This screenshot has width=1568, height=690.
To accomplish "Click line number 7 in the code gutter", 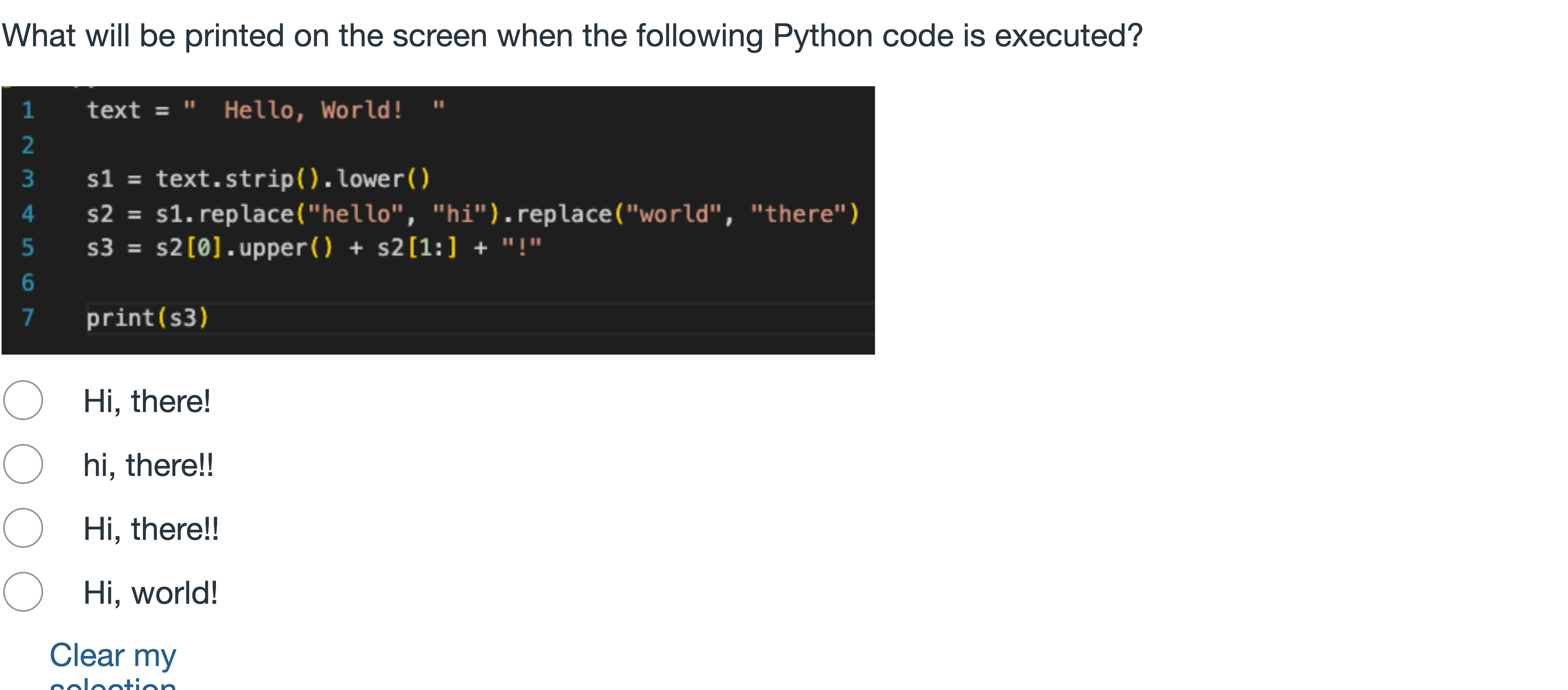I will 28,318.
